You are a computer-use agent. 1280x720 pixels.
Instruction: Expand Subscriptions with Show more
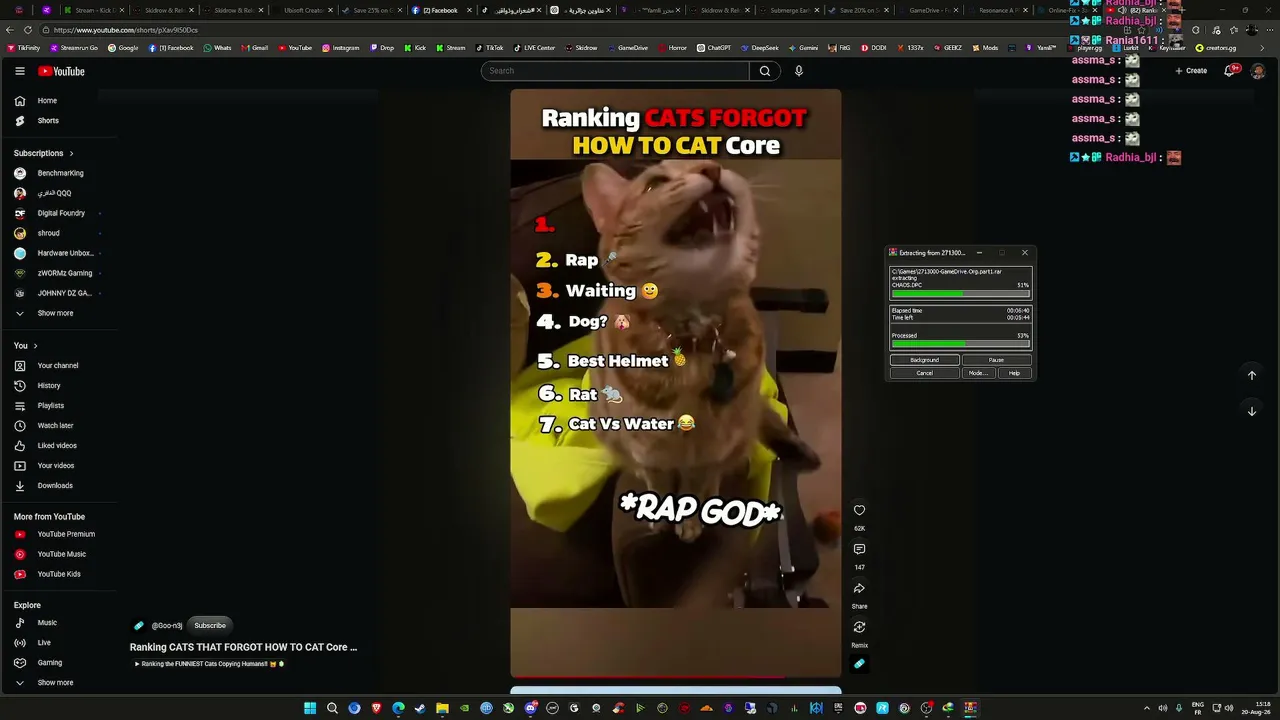point(55,313)
